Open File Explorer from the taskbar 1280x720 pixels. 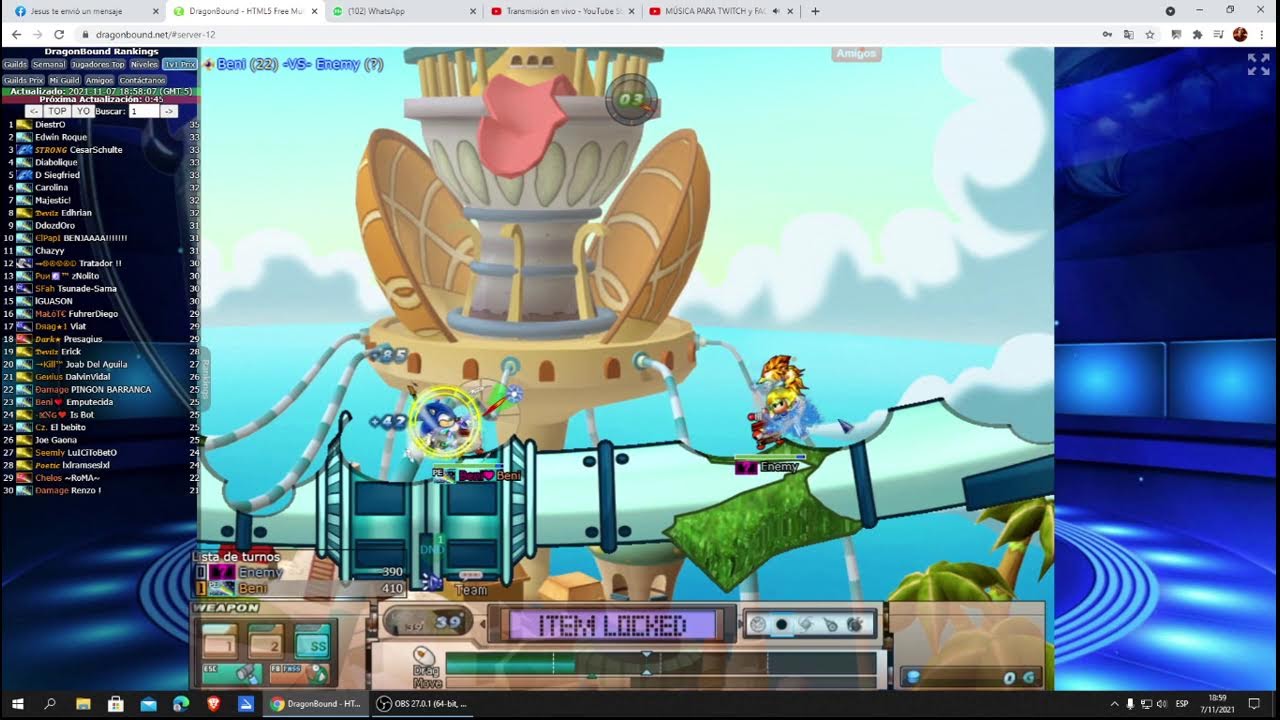[83, 704]
